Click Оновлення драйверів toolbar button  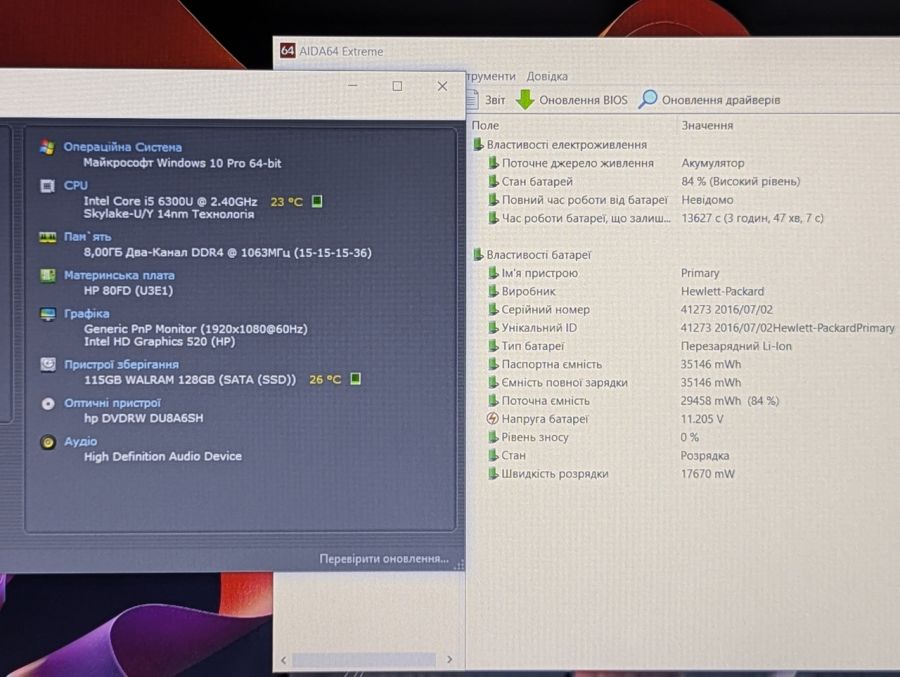tap(709, 99)
